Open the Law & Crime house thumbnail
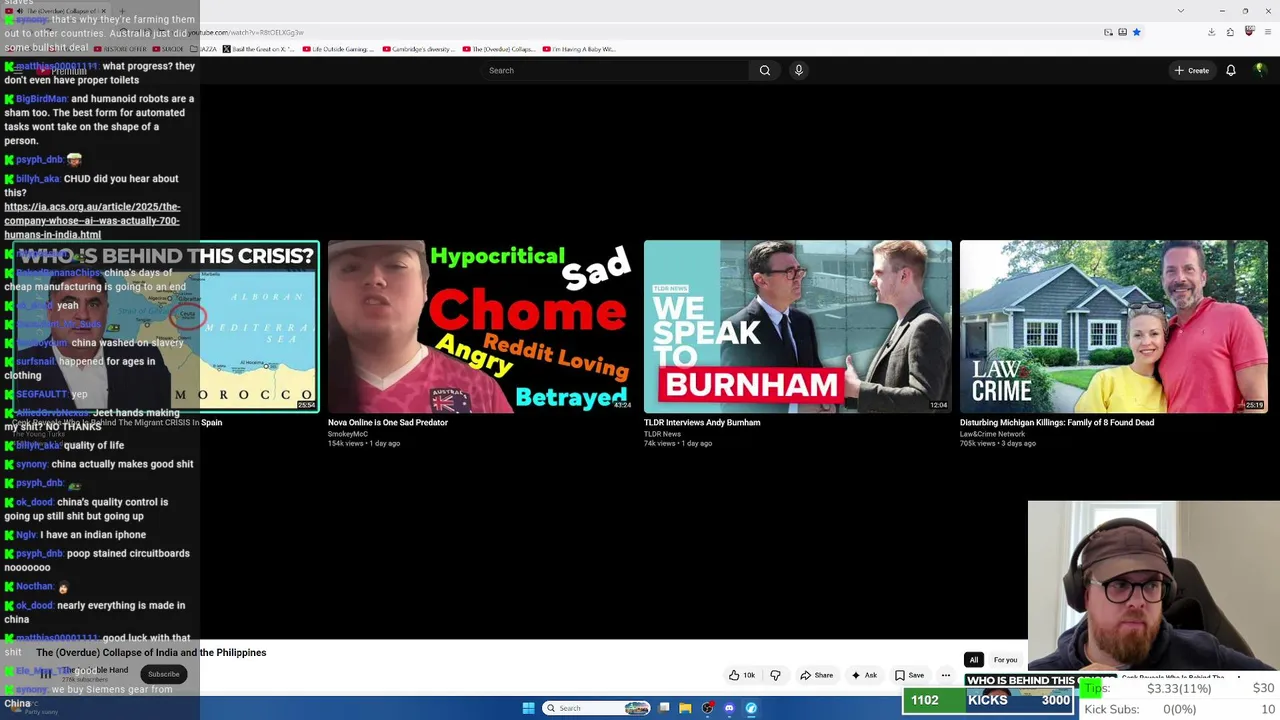1280x720 pixels. [1113, 326]
